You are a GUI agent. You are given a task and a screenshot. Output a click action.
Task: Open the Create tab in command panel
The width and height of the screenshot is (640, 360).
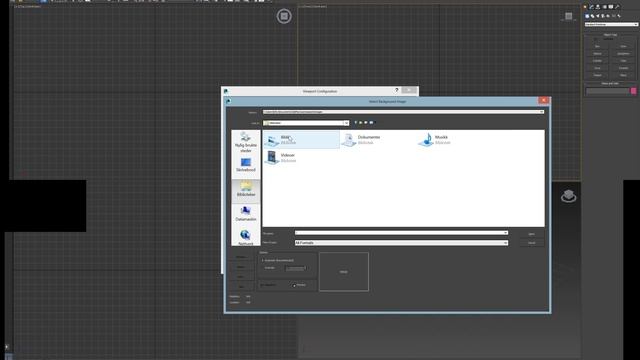(x=585, y=7)
